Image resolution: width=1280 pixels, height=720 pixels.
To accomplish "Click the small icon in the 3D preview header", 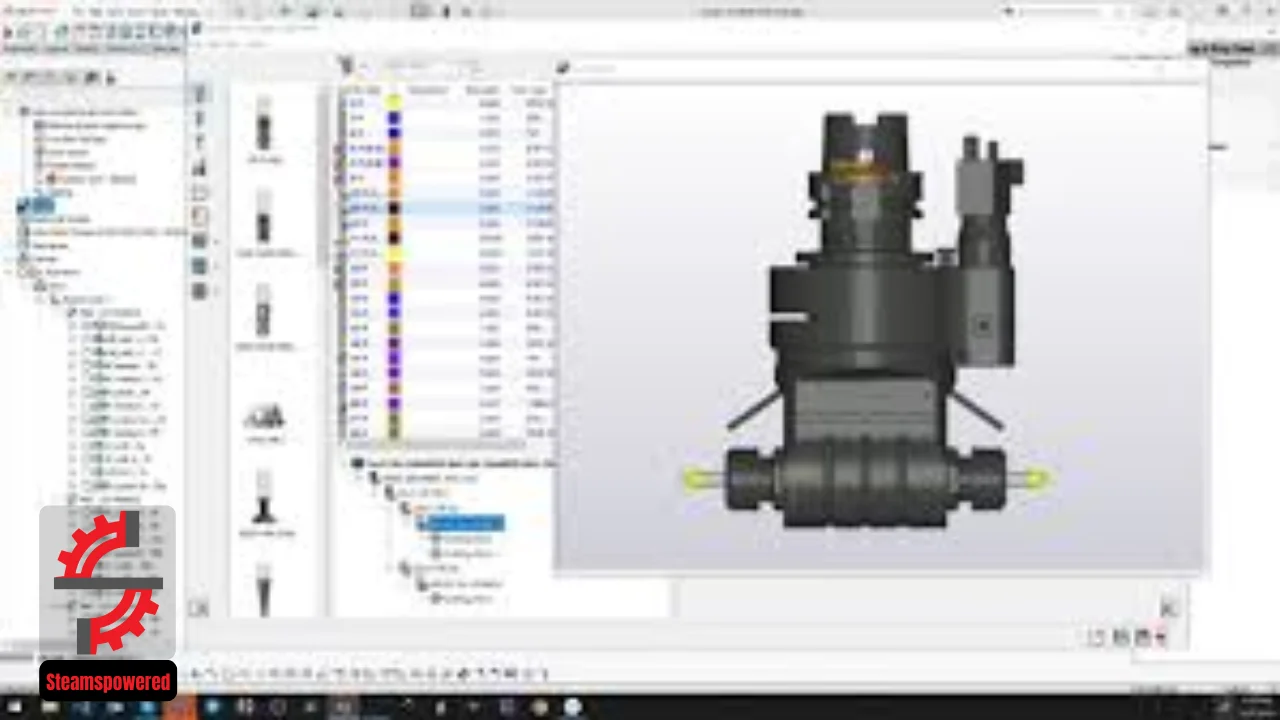I will 564,68.
